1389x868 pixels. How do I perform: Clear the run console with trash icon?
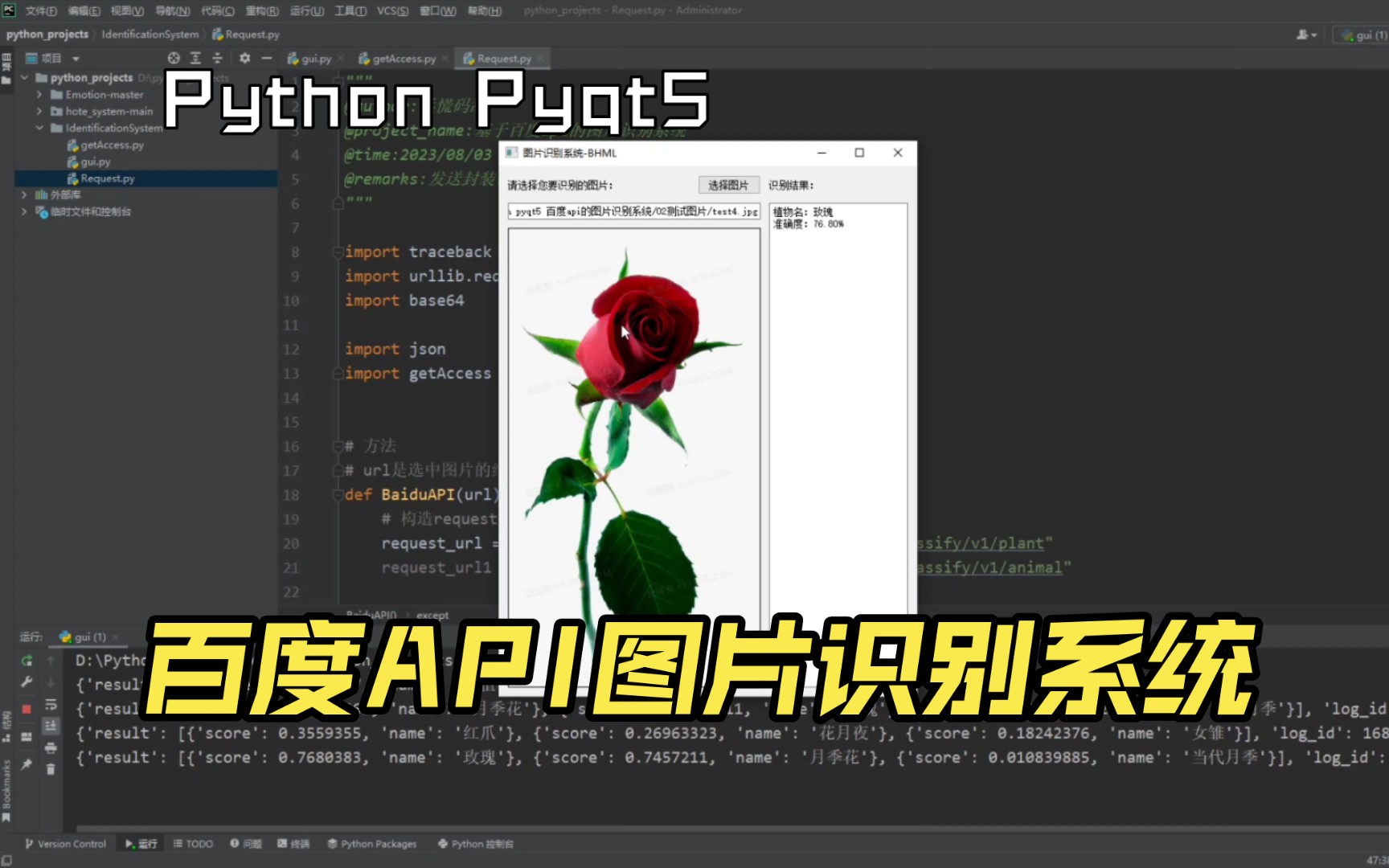pos(51,769)
